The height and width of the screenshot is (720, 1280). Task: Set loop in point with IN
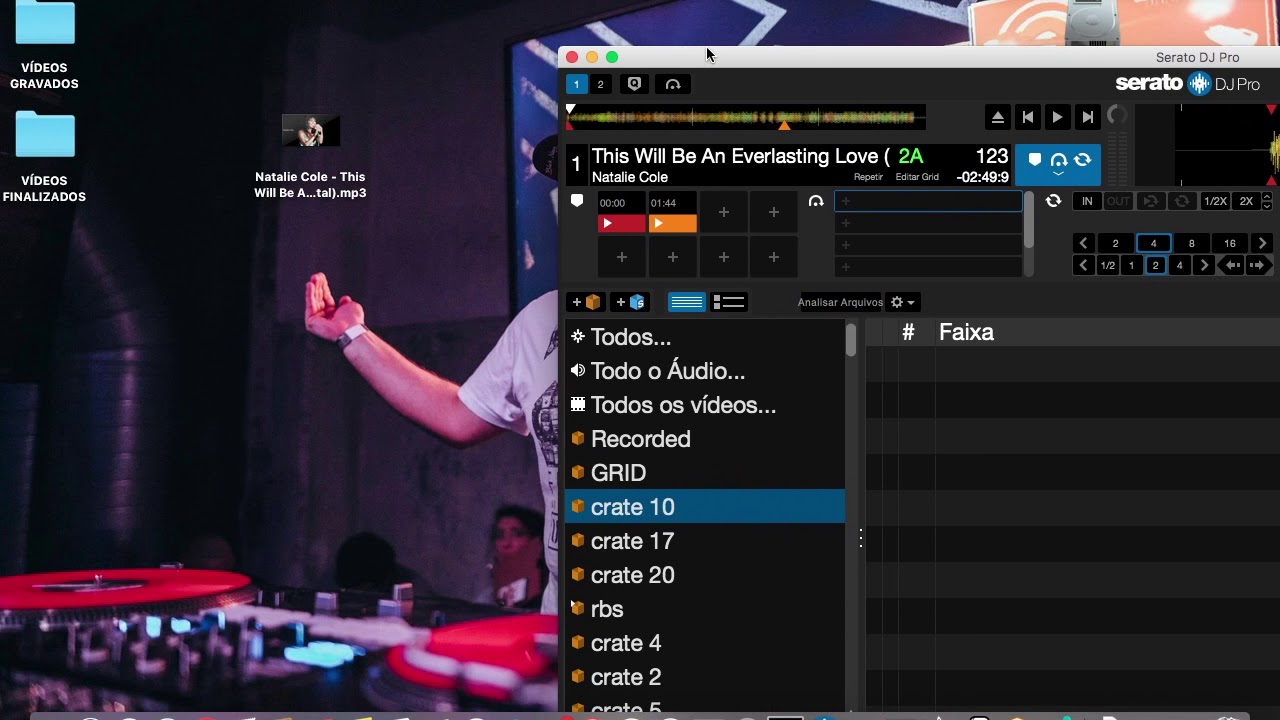pos(1087,201)
